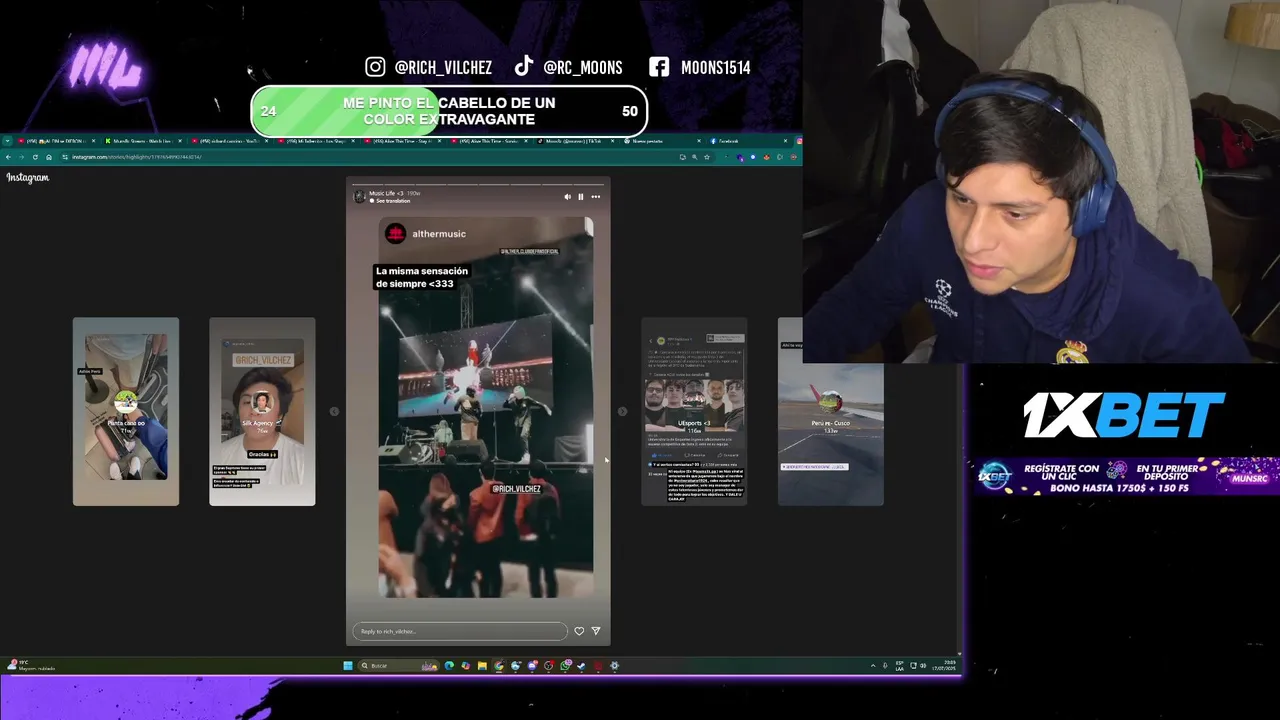Like the story with the heart icon
This screenshot has width=1280, height=720.
coord(579,631)
